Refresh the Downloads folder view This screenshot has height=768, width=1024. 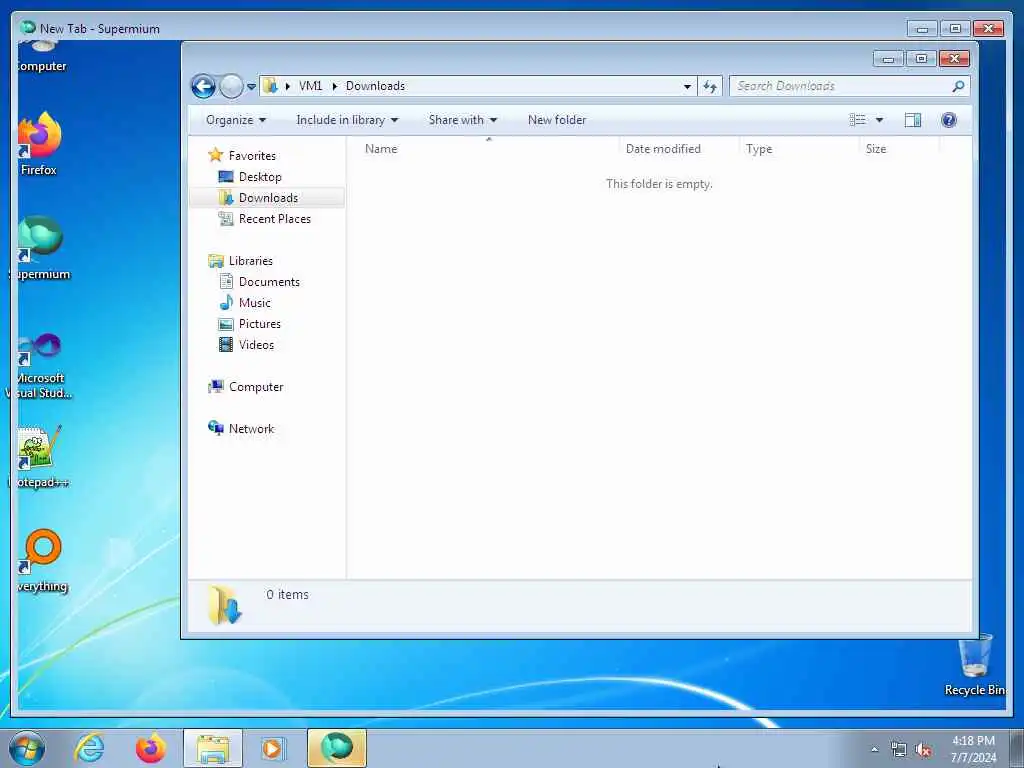tap(710, 86)
